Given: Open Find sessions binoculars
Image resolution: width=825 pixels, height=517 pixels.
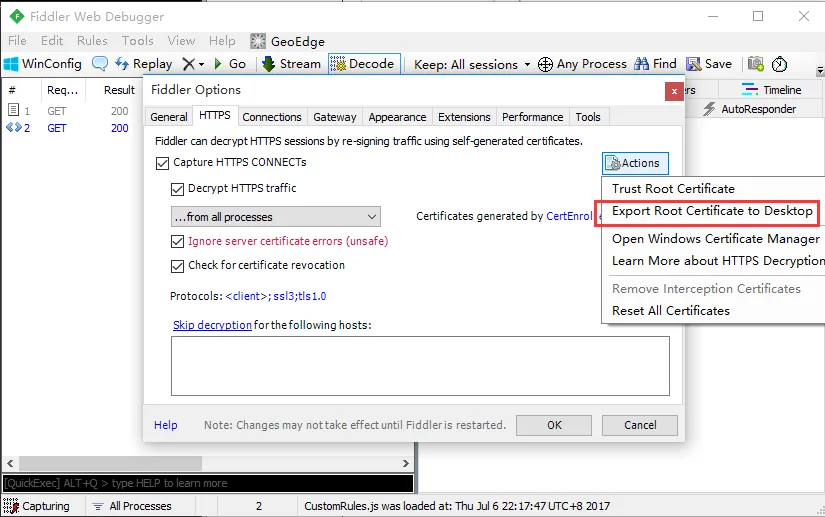Looking at the screenshot, I should click(655, 64).
